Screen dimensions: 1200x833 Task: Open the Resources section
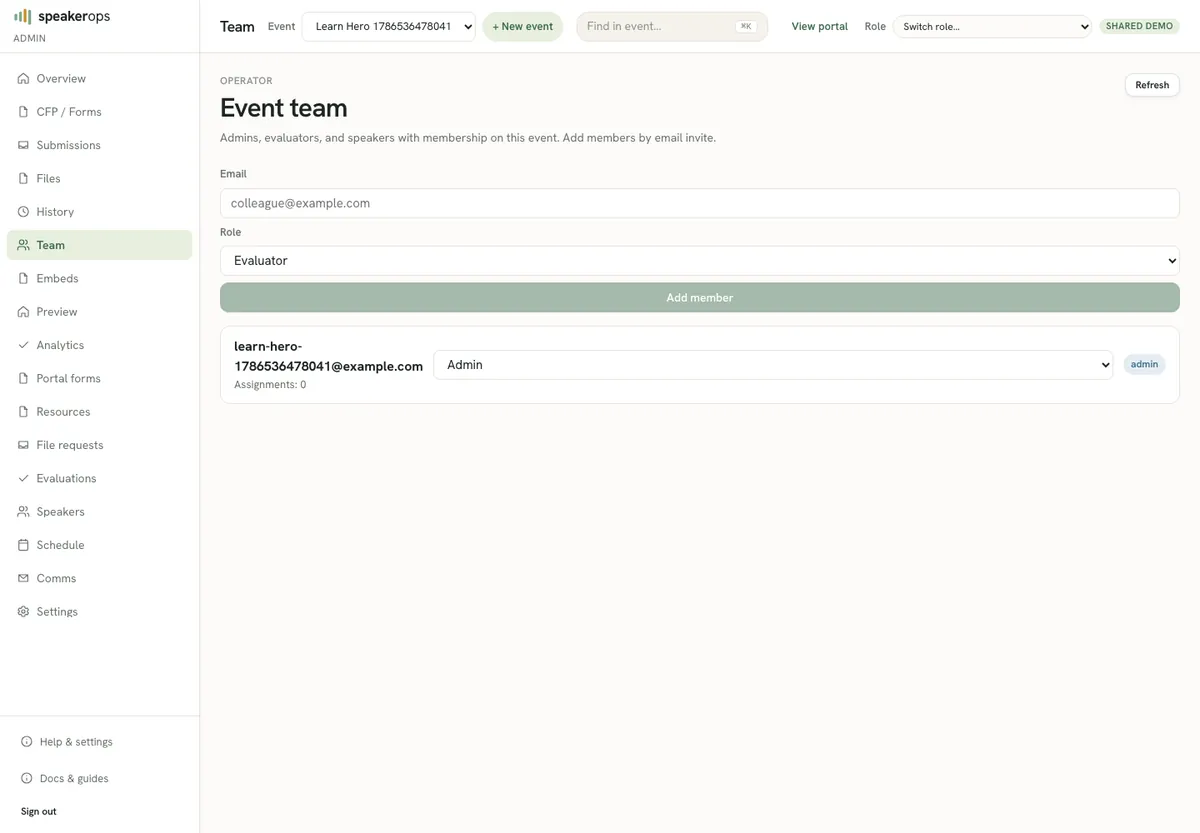pos(99,412)
